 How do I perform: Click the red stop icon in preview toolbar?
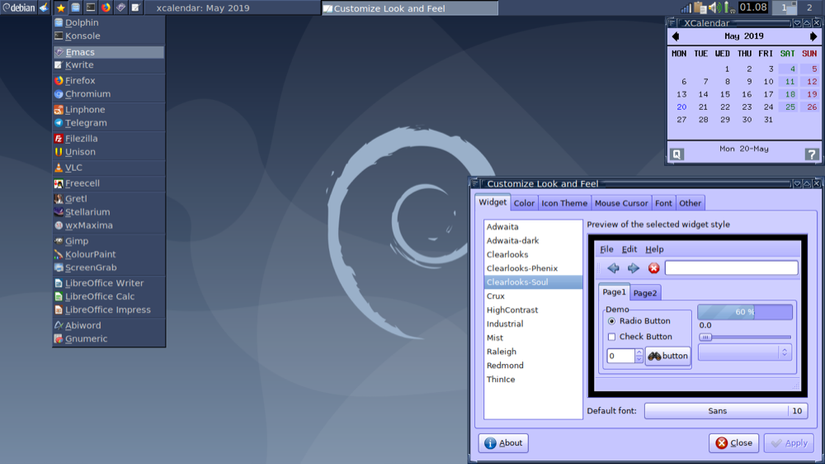(653, 268)
